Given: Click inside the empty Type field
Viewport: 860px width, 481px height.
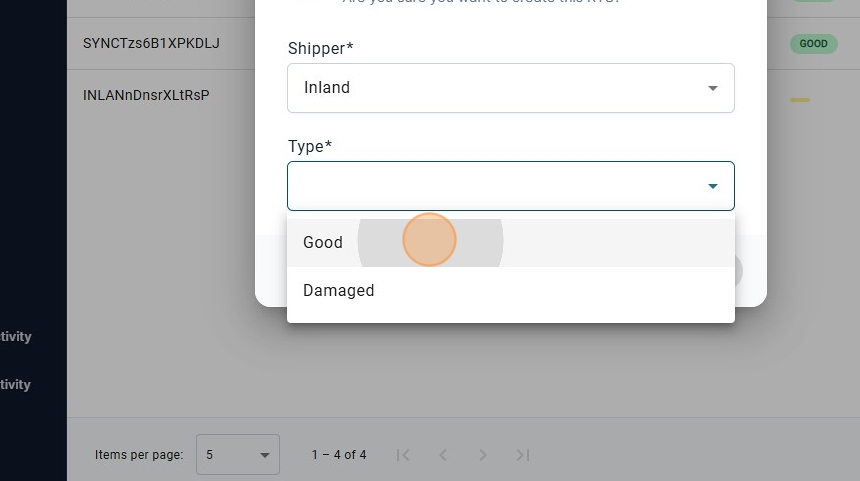Looking at the screenshot, I should pos(490,186).
